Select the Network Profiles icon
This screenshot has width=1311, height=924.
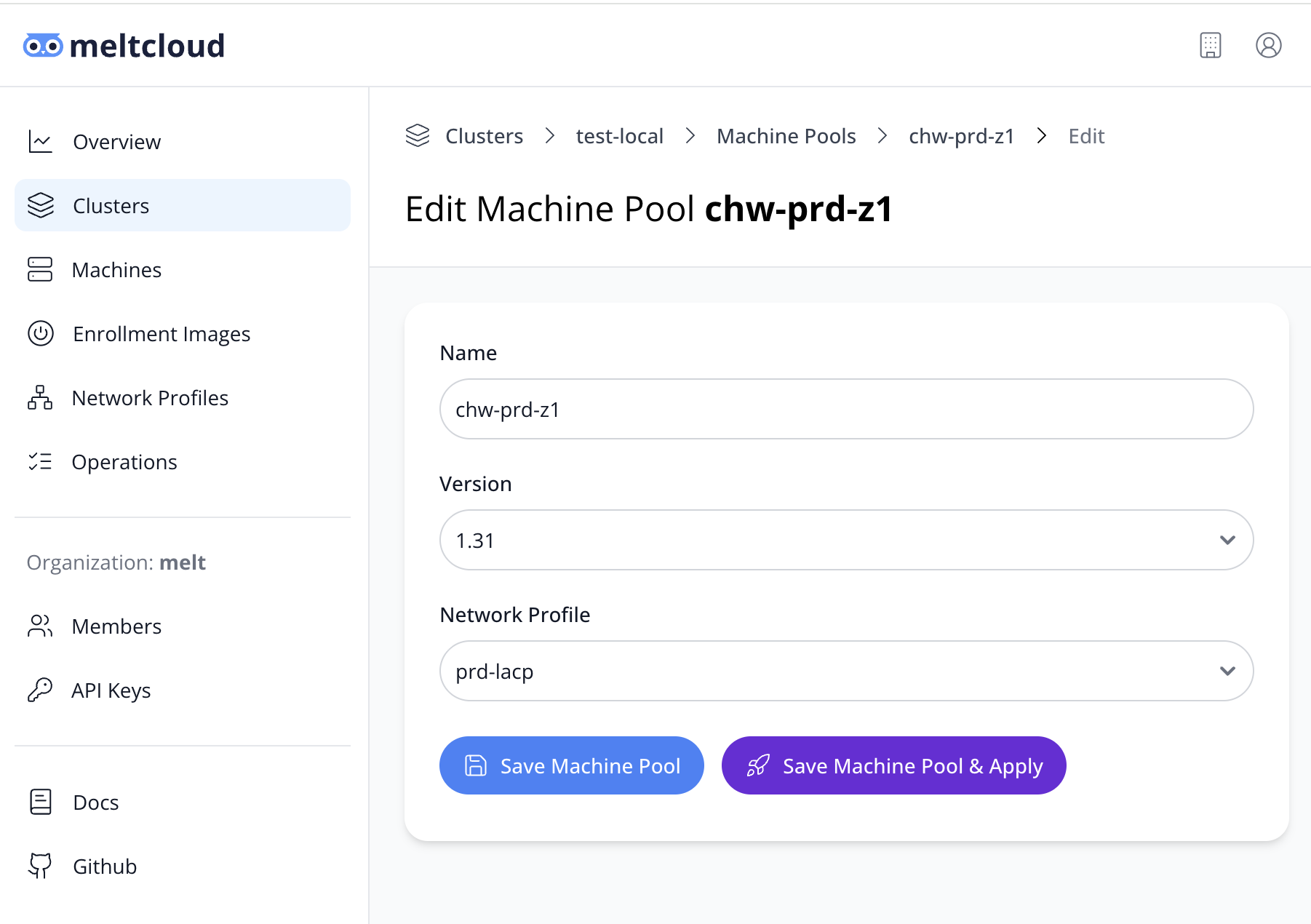[40, 397]
